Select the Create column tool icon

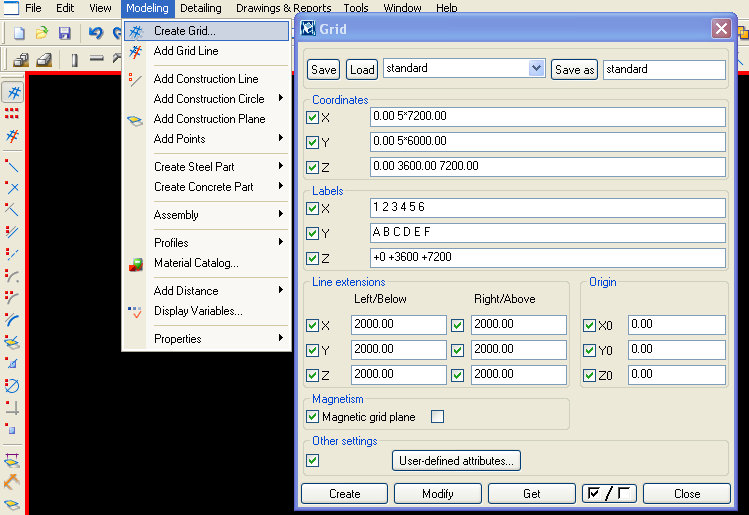click(x=75, y=60)
